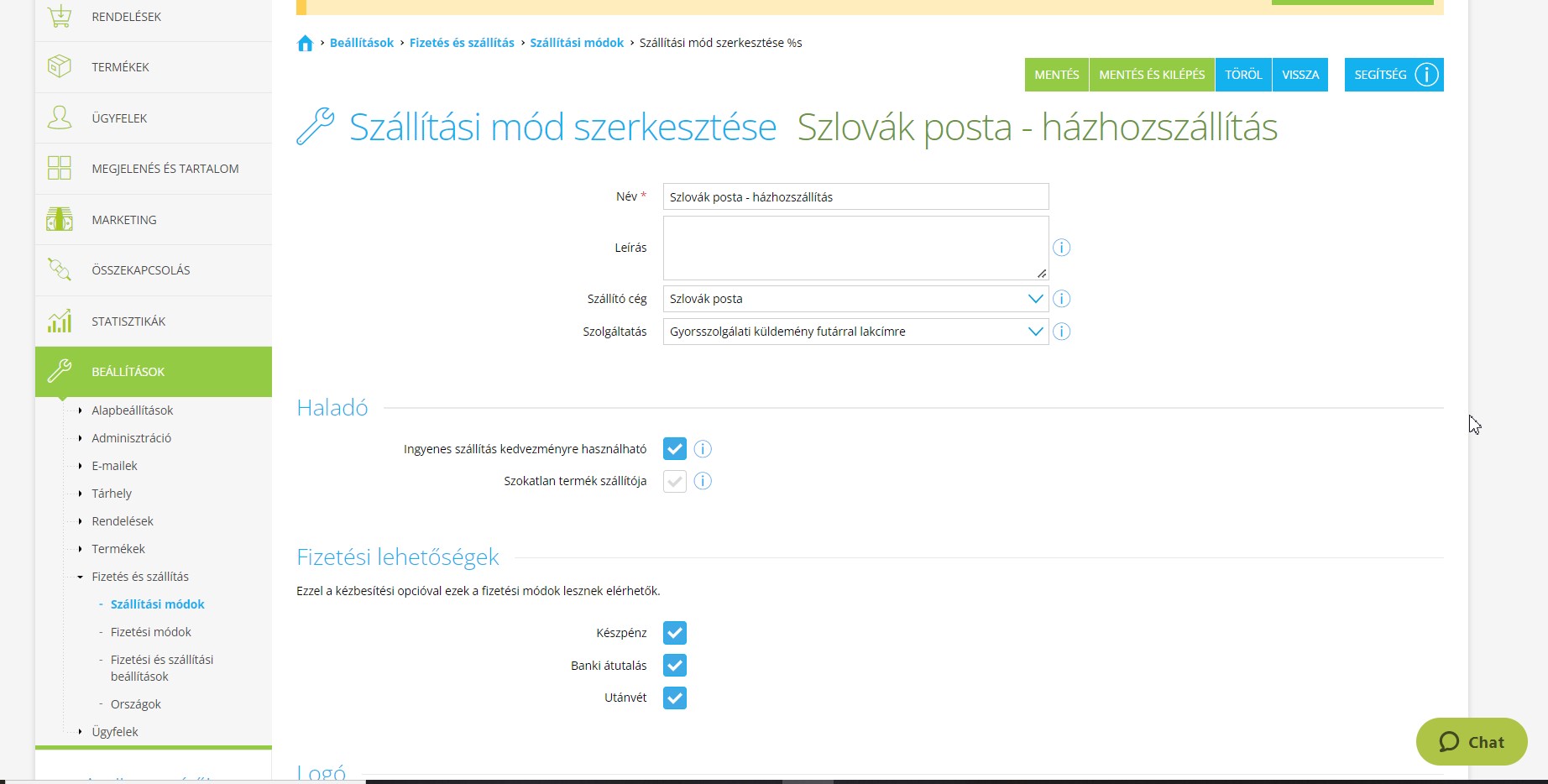The image size is (1548, 784).
Task: Click the info icon on Segítség button
Action: pos(1426,75)
